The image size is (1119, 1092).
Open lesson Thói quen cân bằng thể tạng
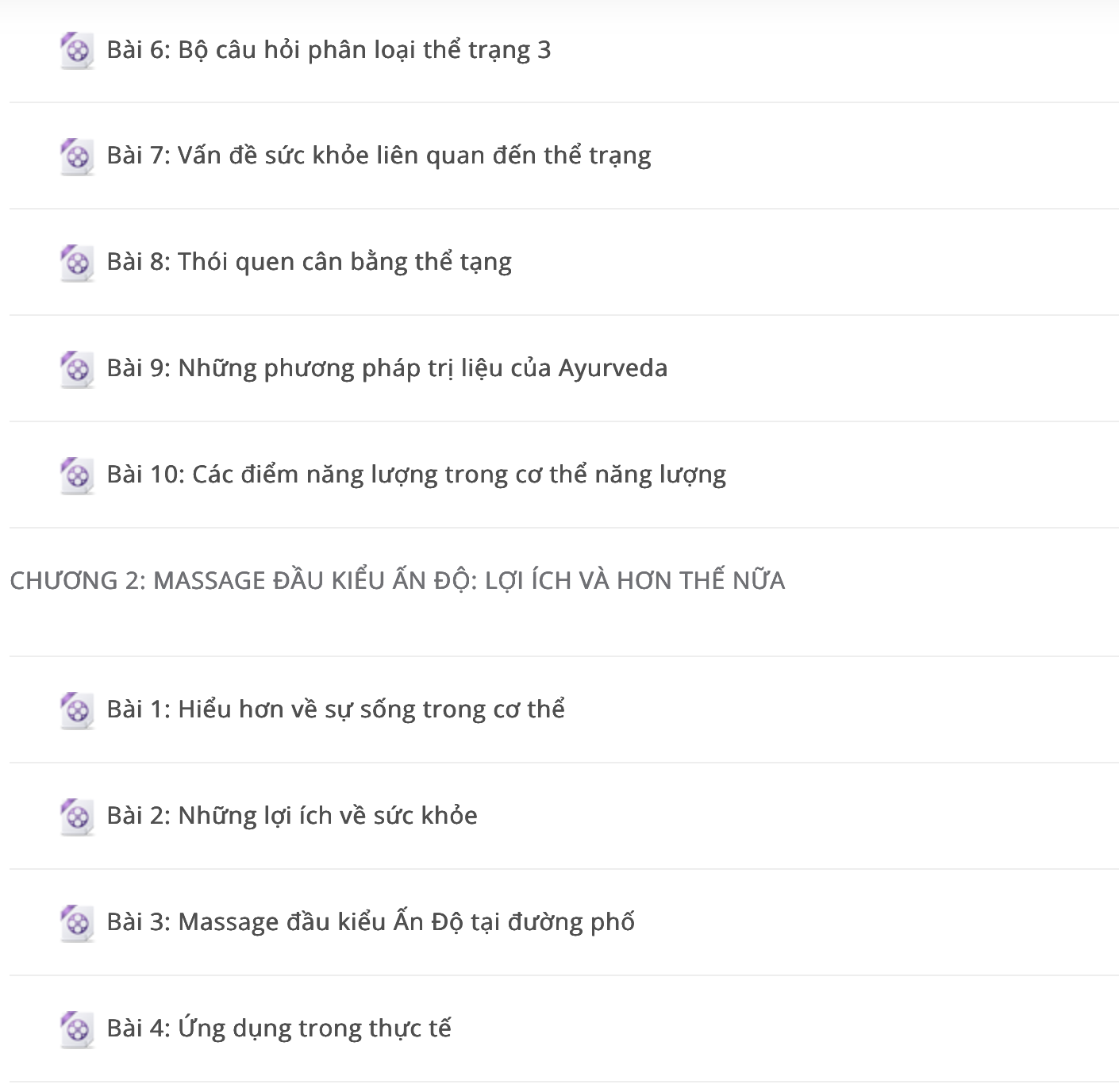pyautogui.click(x=309, y=262)
